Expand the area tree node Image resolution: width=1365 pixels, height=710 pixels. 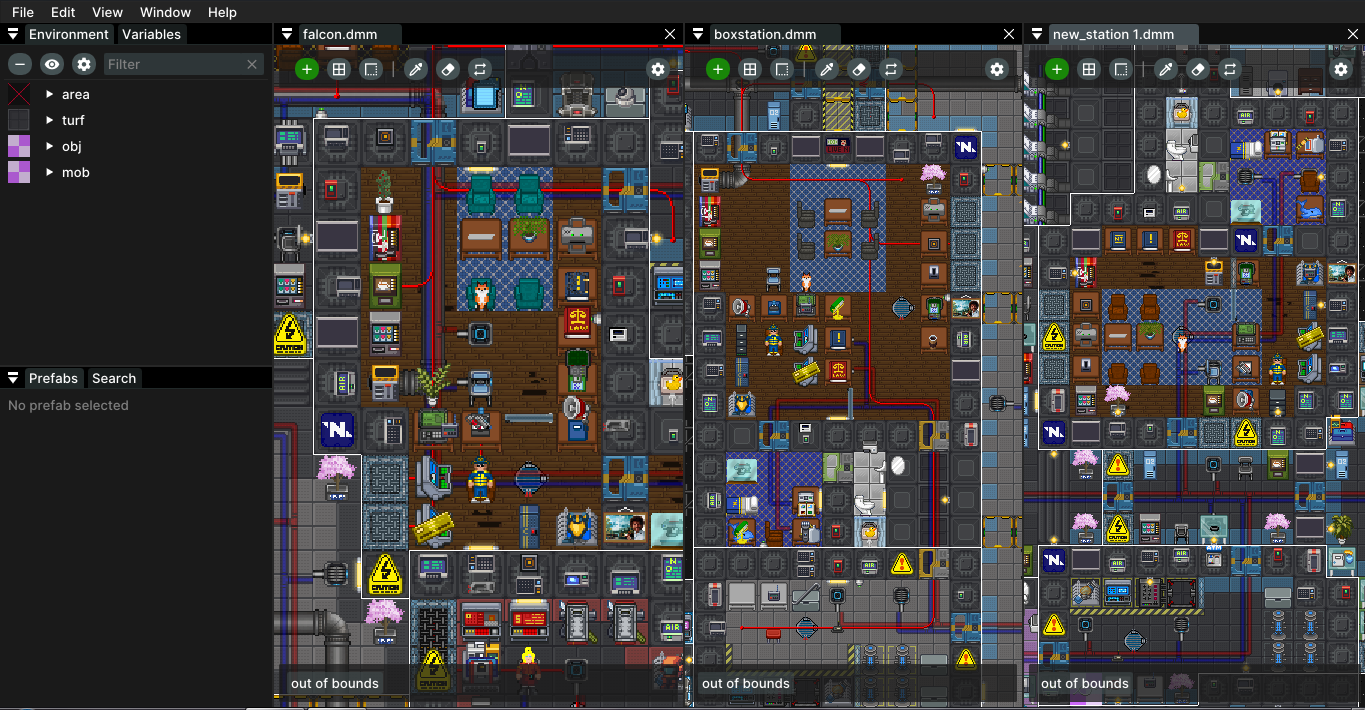[x=49, y=94]
